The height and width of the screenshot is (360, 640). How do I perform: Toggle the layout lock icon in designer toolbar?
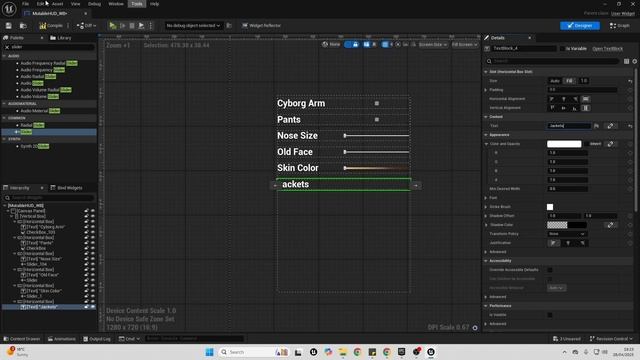point(356,44)
